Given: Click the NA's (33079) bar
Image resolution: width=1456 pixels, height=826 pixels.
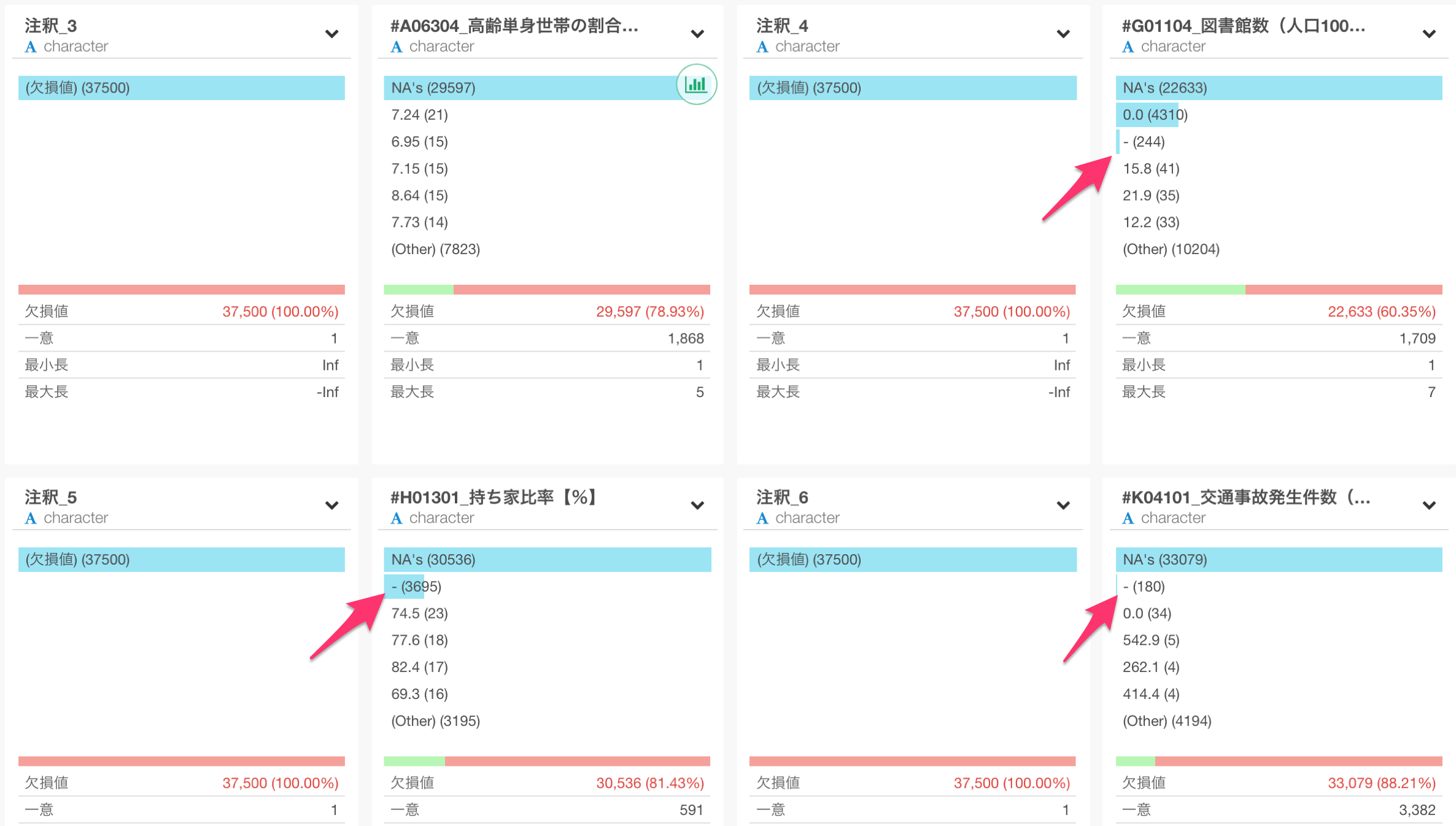Looking at the screenshot, I should (1279, 560).
